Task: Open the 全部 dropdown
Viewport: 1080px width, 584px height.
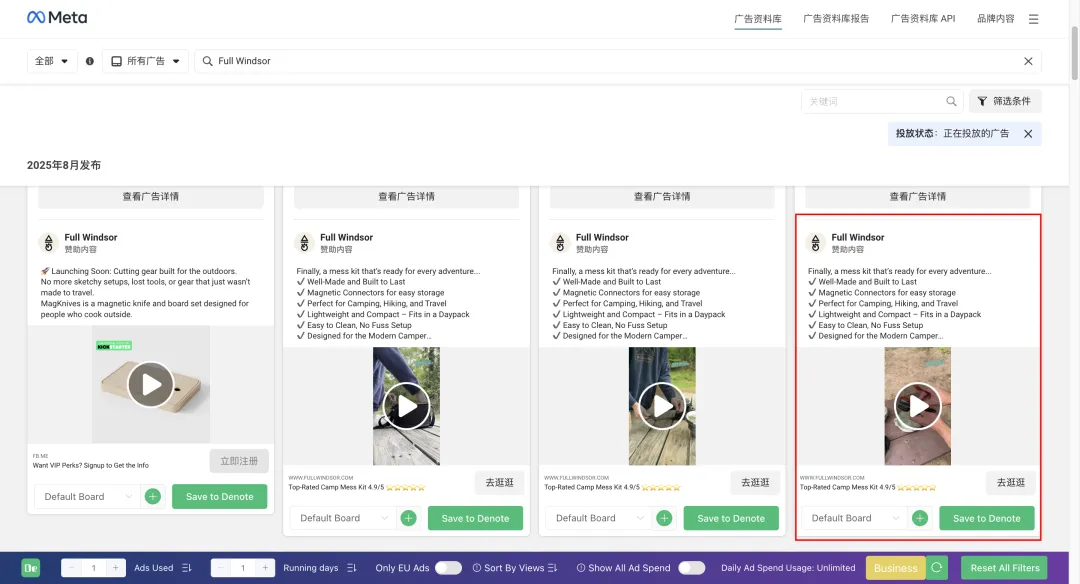Action: tap(52, 61)
